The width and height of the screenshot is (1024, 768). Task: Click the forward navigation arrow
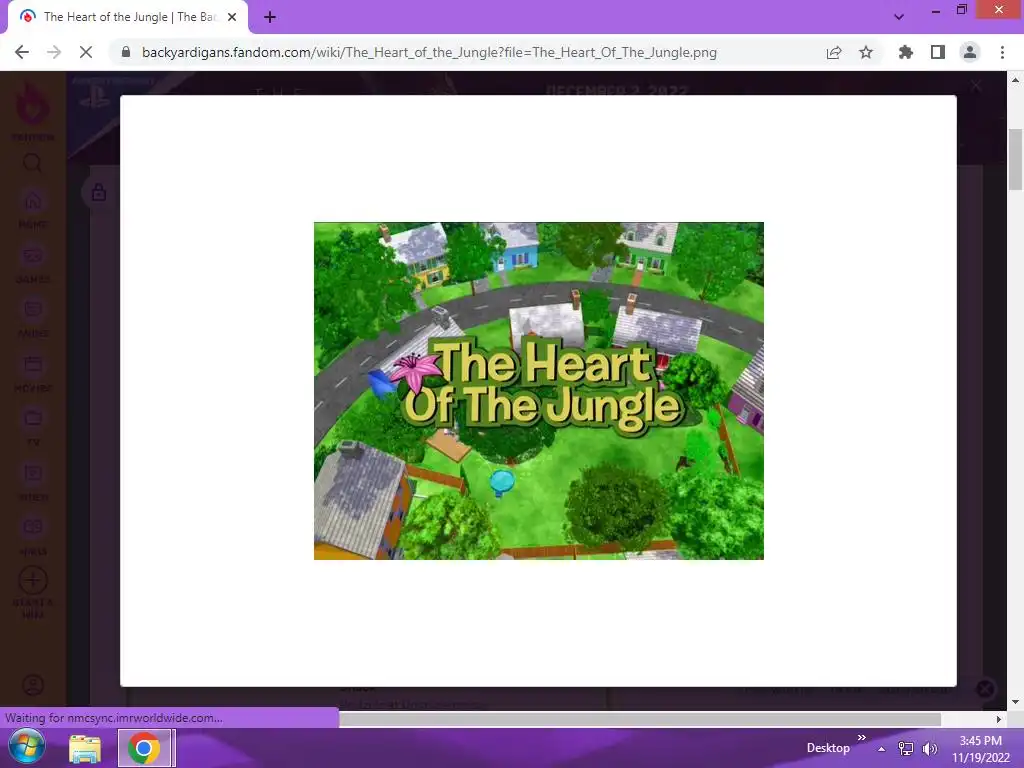click(x=54, y=52)
